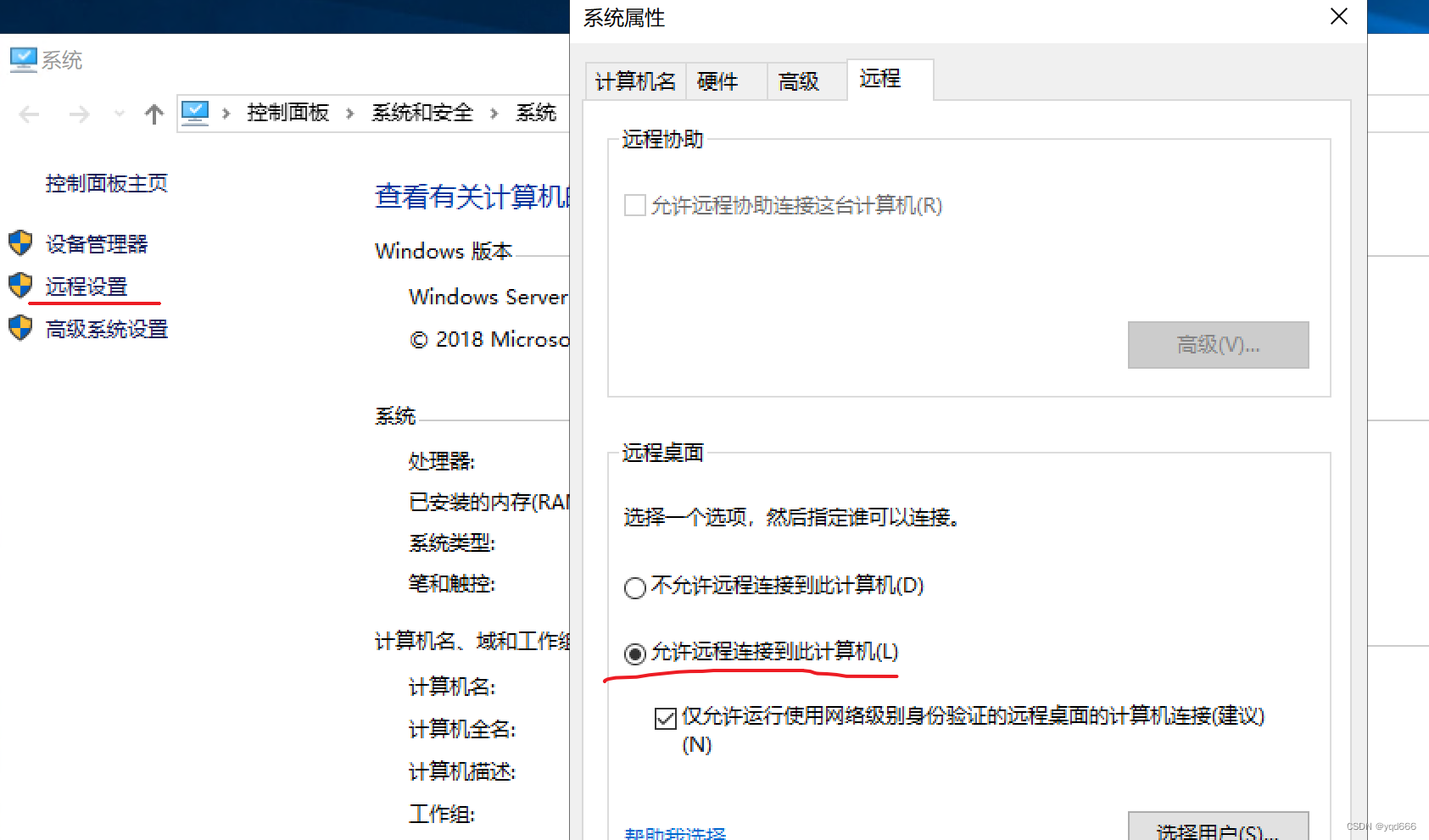Toggle 允许远程协助连接这台计算机 checkbox
The width and height of the screenshot is (1429, 840).
(x=634, y=205)
